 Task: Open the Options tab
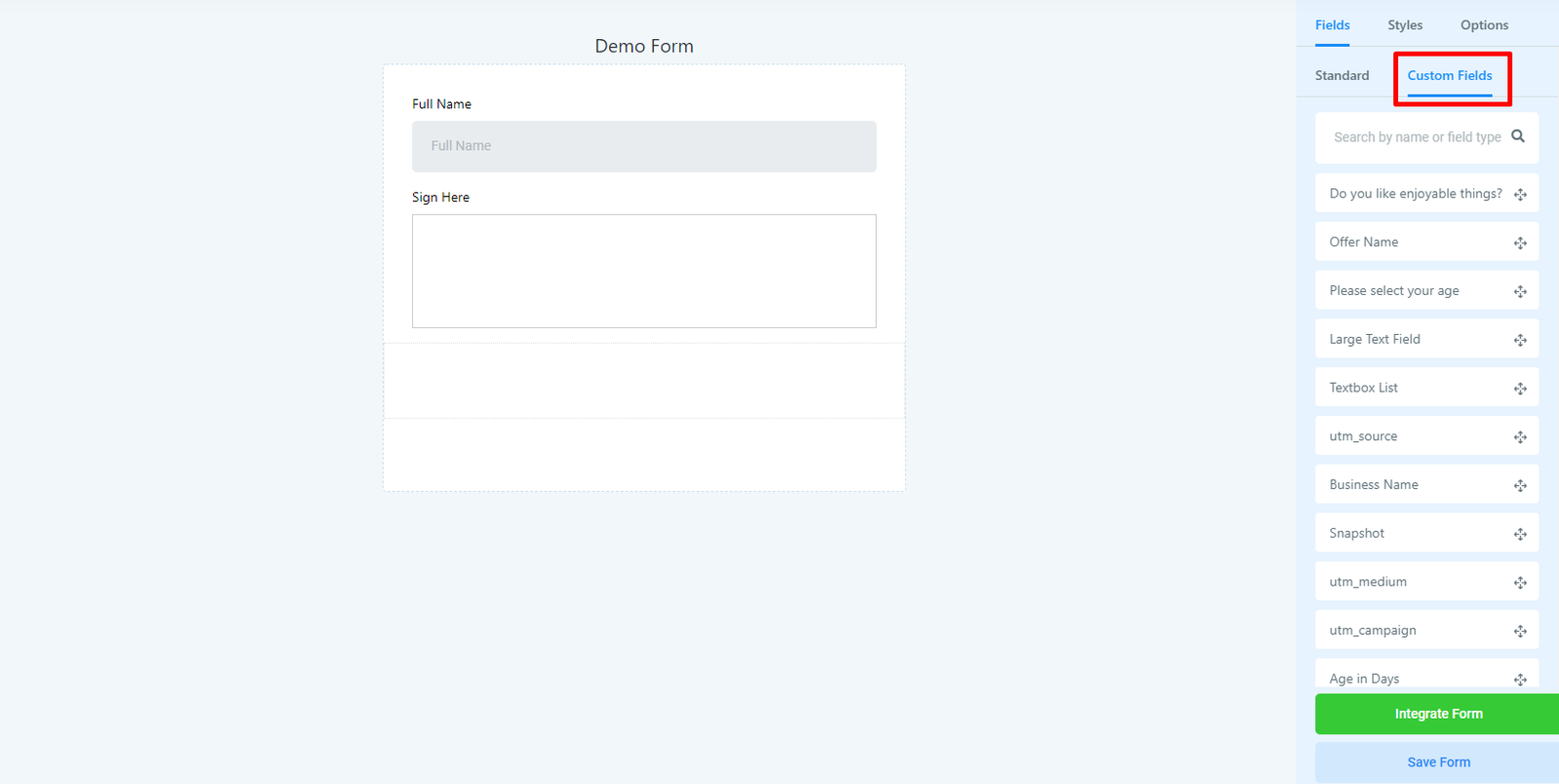coord(1483,25)
